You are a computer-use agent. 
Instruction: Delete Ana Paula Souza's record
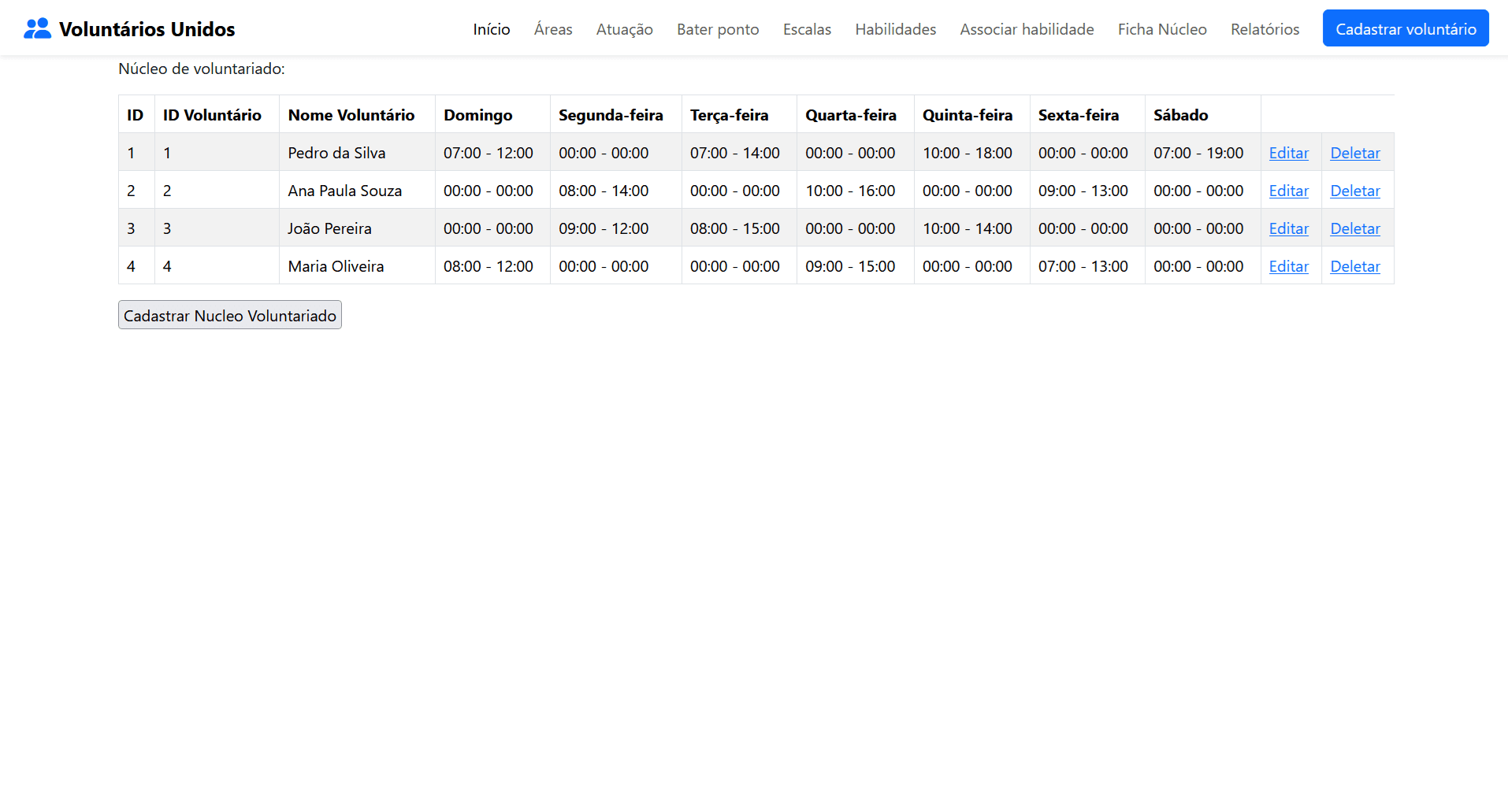[1354, 191]
